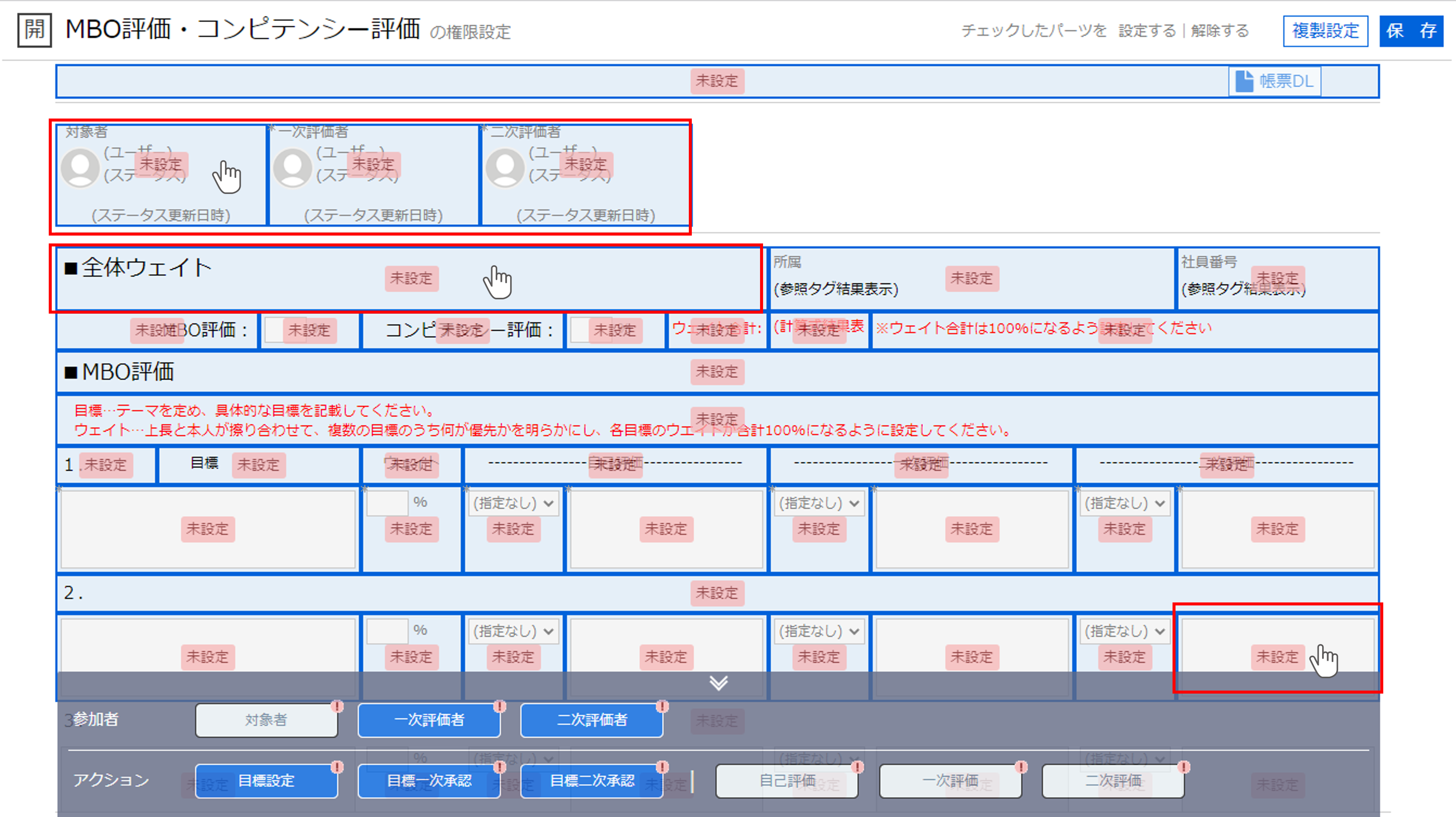Toggle the 対象者 participant button
The width and height of the screenshot is (1456, 817).
click(266, 720)
